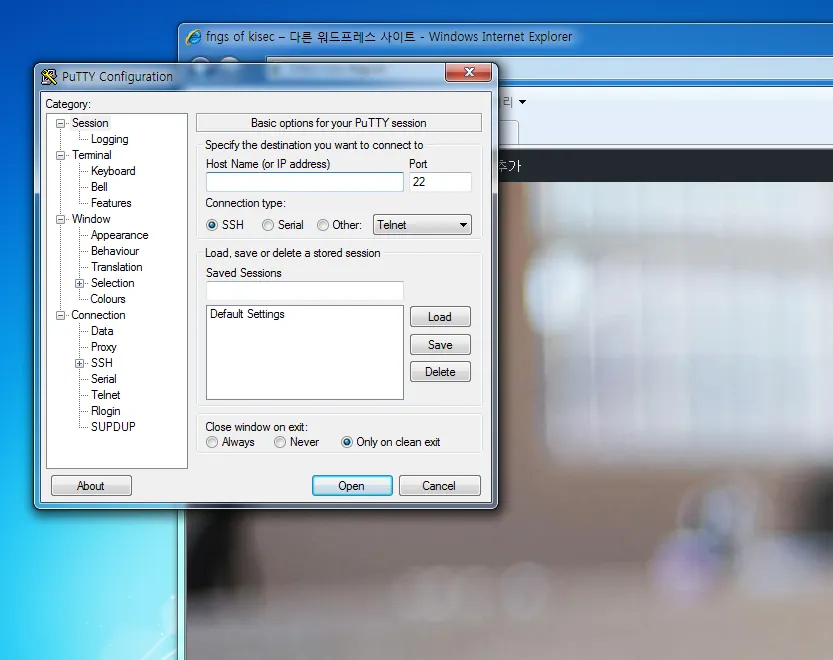The image size is (833, 660).
Task: Select the Connection category
Action: click(98, 315)
